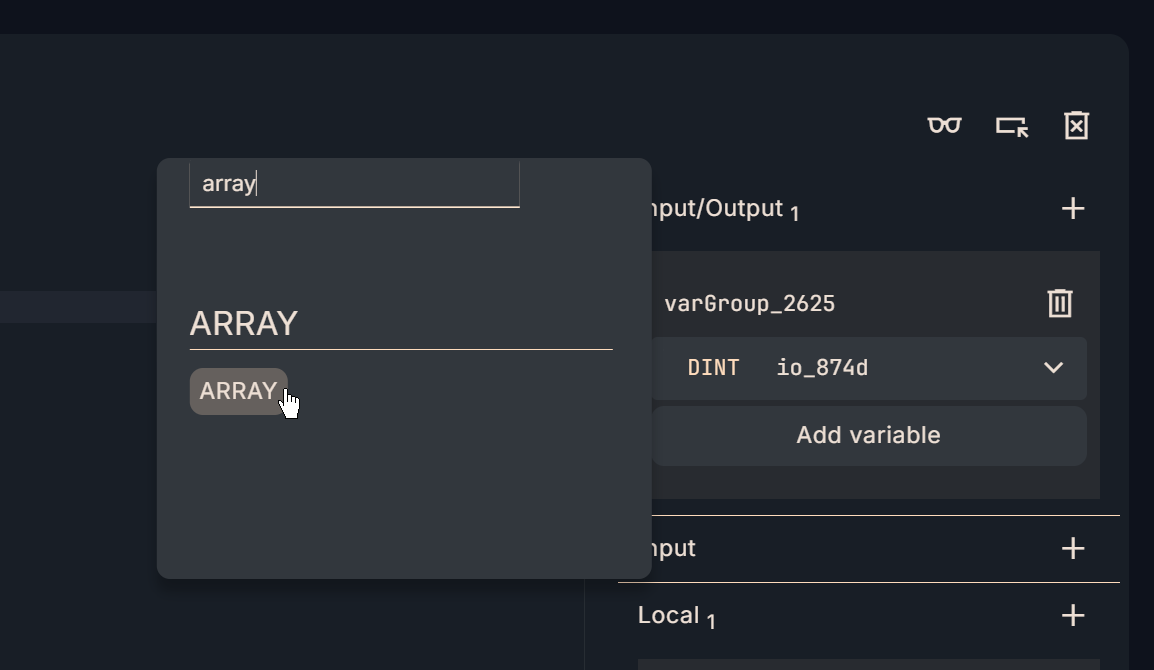Click the ARRAY category heading
The image size is (1154, 670).
(244, 324)
